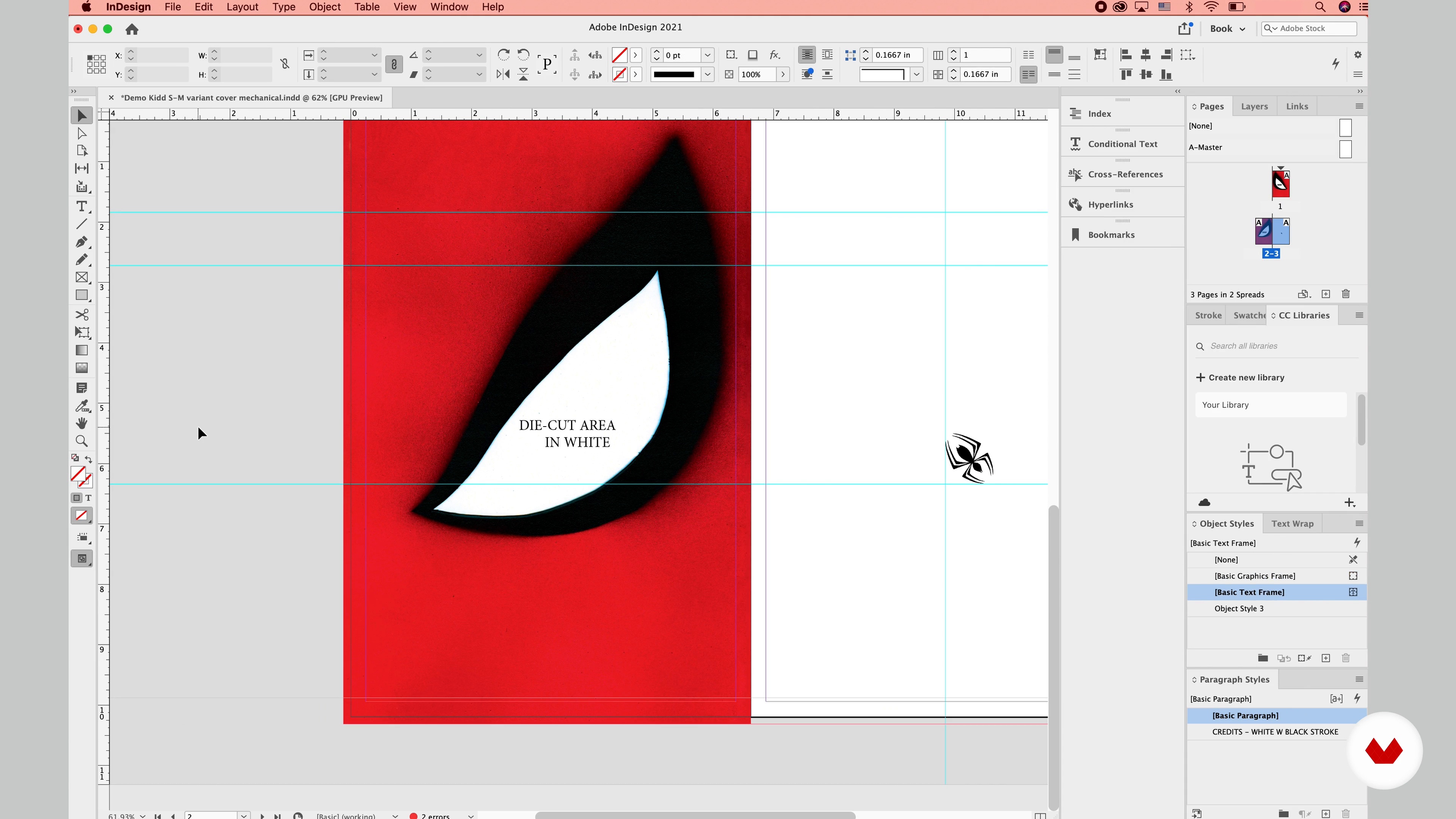Open the Table menu

[367, 7]
